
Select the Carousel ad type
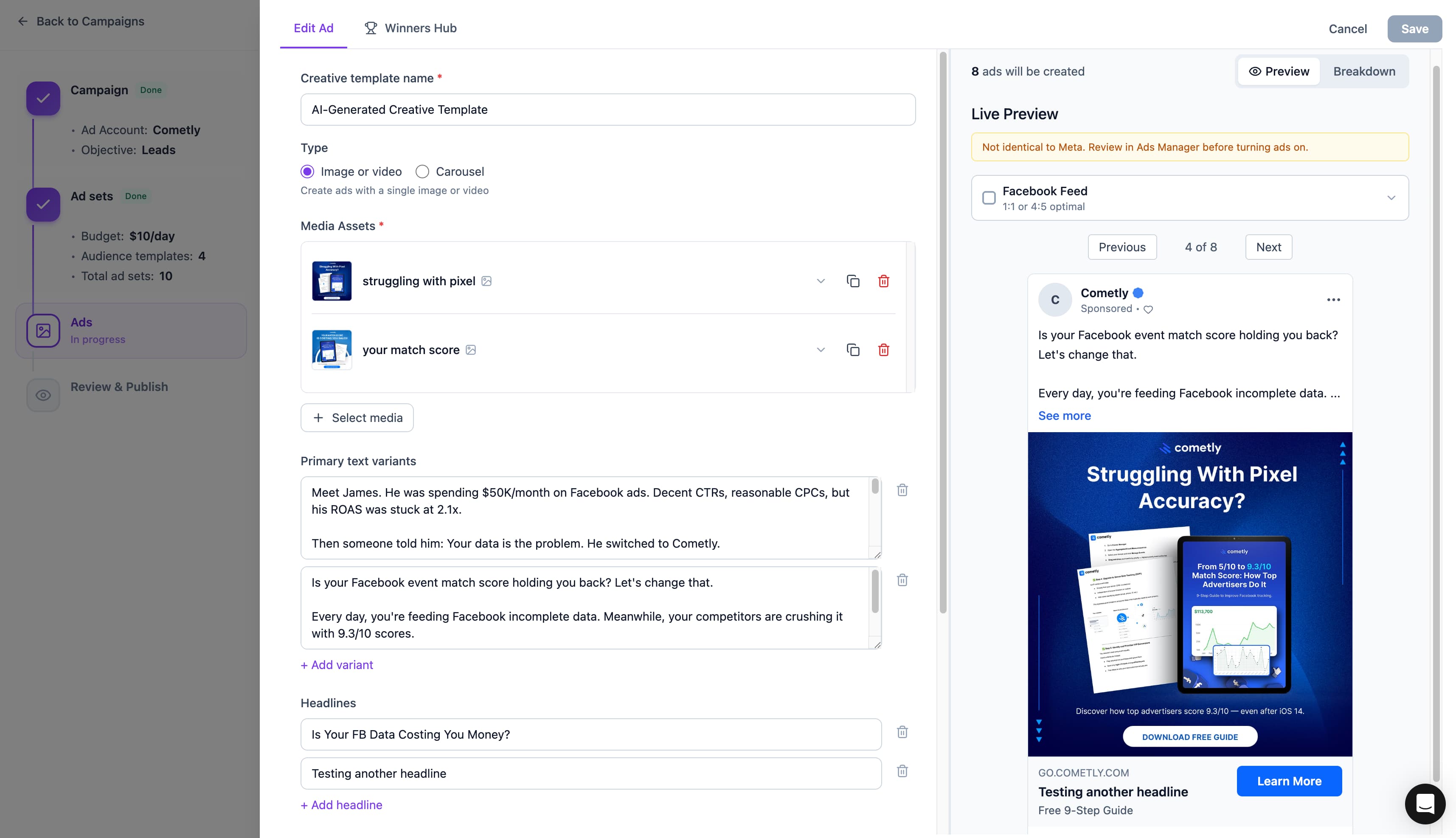pos(422,171)
